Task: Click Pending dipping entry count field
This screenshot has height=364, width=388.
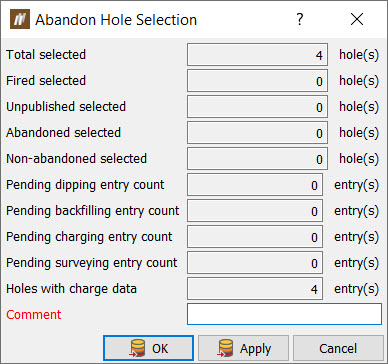Action: [255, 184]
